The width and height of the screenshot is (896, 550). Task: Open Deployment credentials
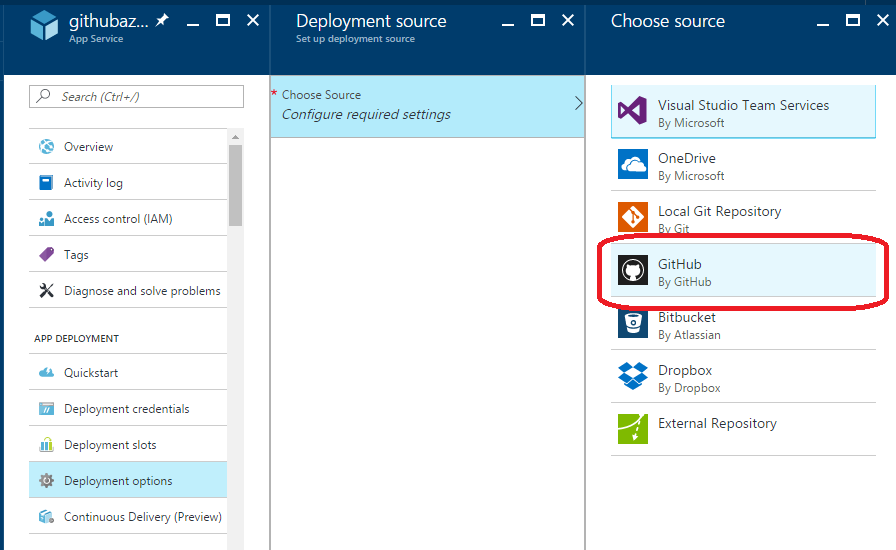(128, 409)
